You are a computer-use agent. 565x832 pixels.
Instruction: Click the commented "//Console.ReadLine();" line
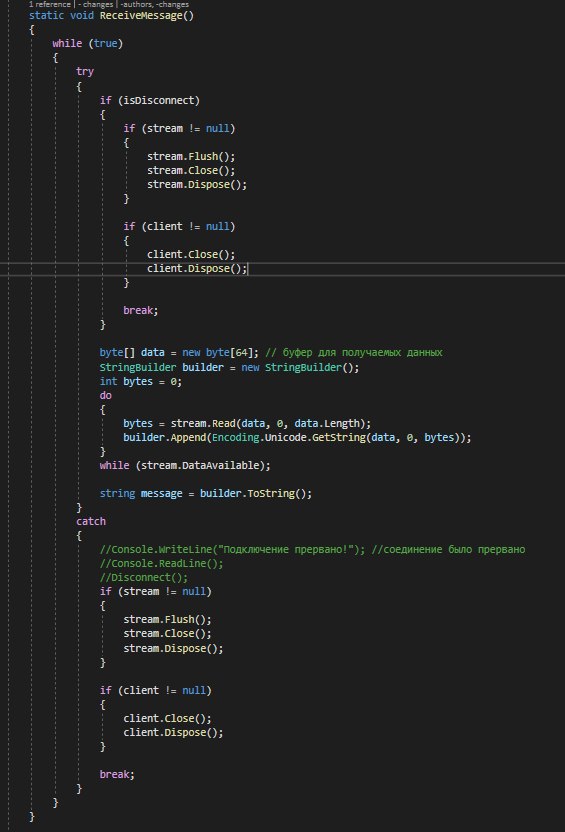coord(162,564)
